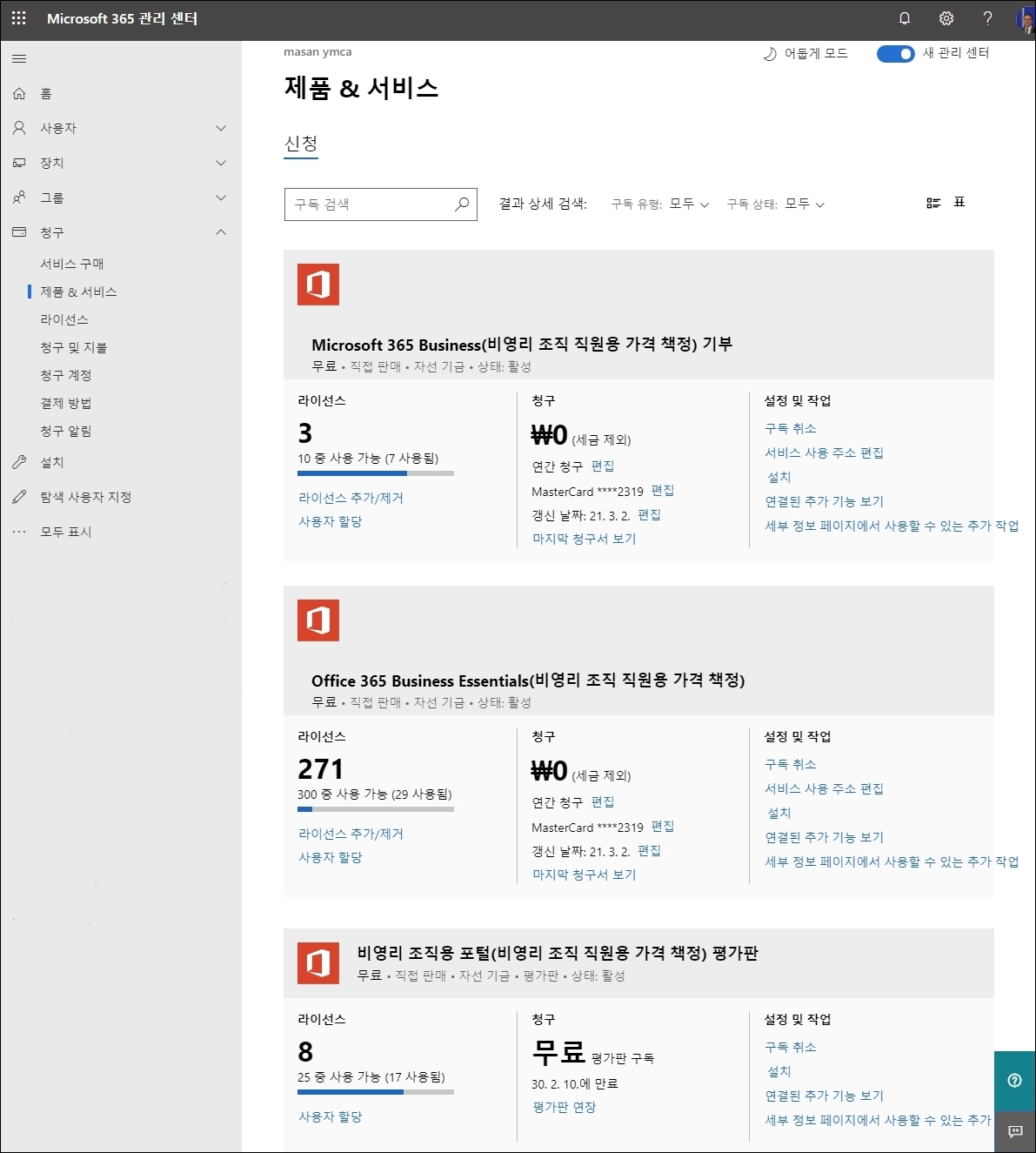Click 설치 link for Business Essentials
The width and height of the screenshot is (1036, 1153).
[779, 813]
